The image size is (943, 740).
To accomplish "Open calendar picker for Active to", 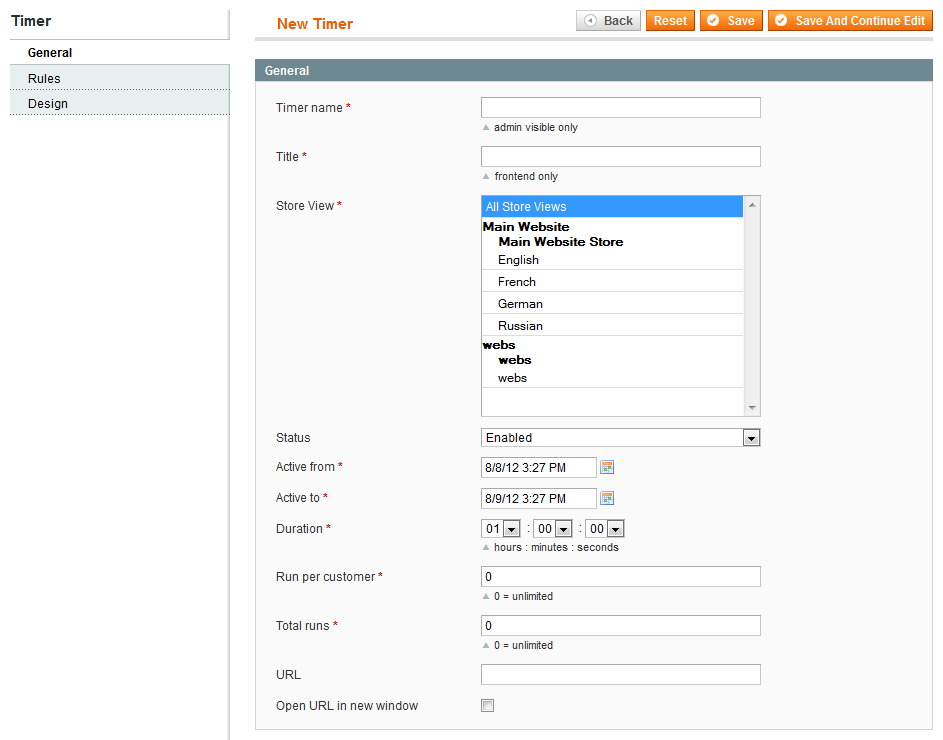I will (607, 498).
